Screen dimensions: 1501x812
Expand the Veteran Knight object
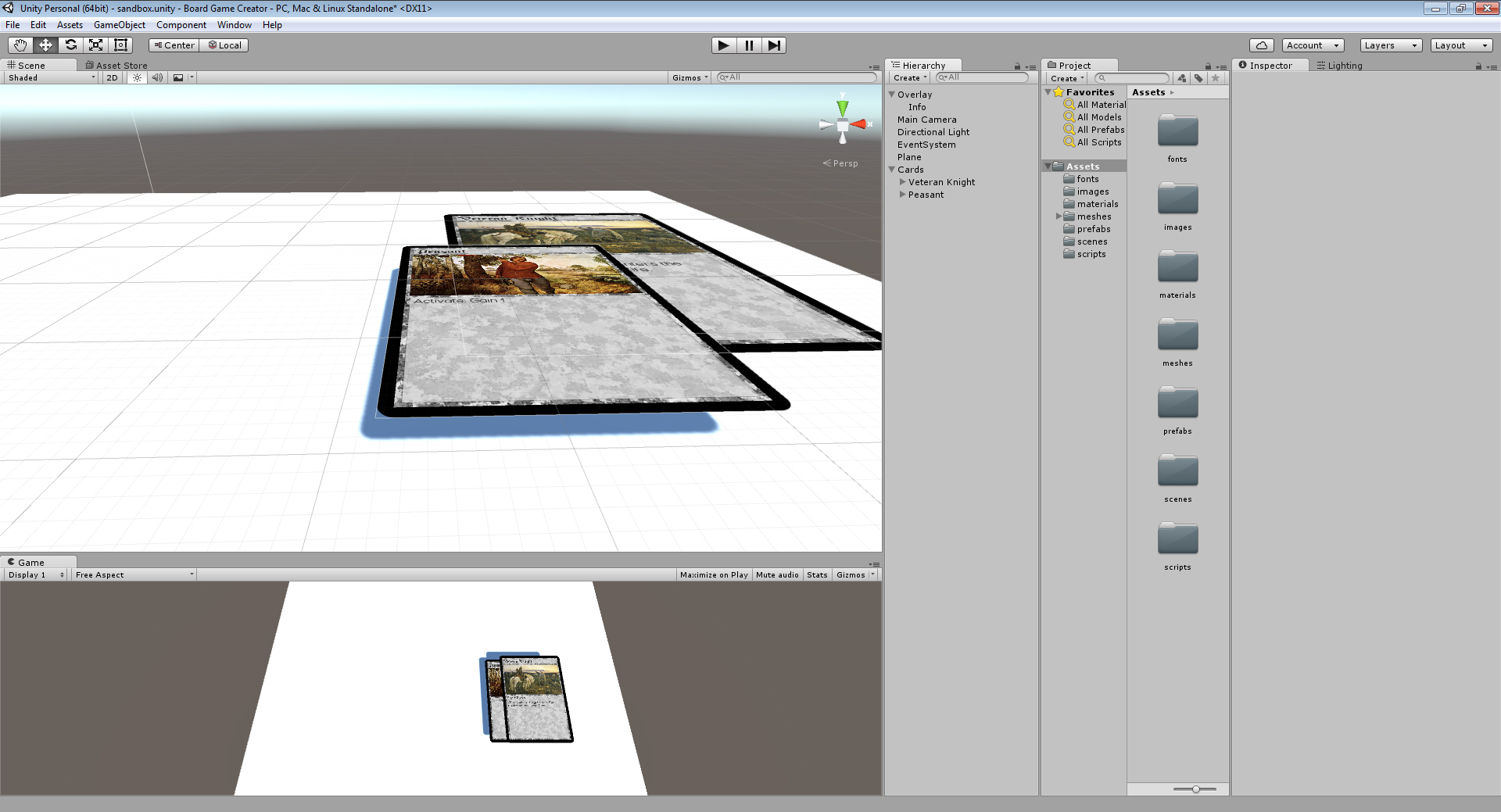point(902,182)
